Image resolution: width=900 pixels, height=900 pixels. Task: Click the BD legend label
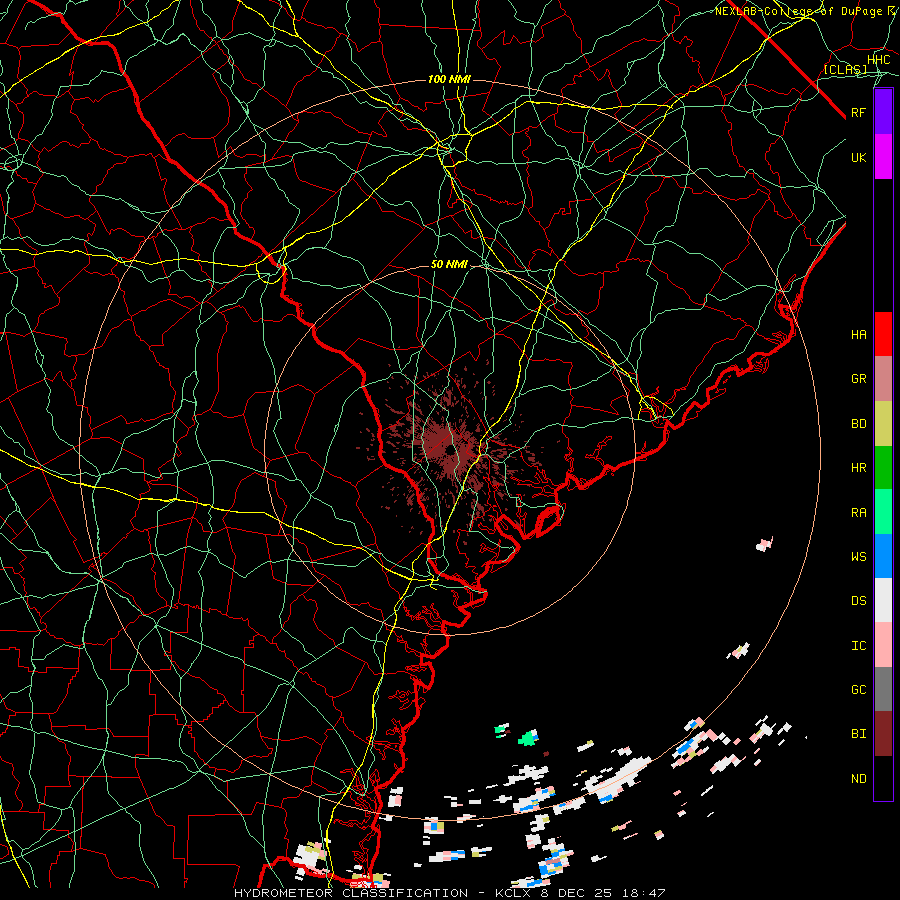pyautogui.click(x=858, y=424)
